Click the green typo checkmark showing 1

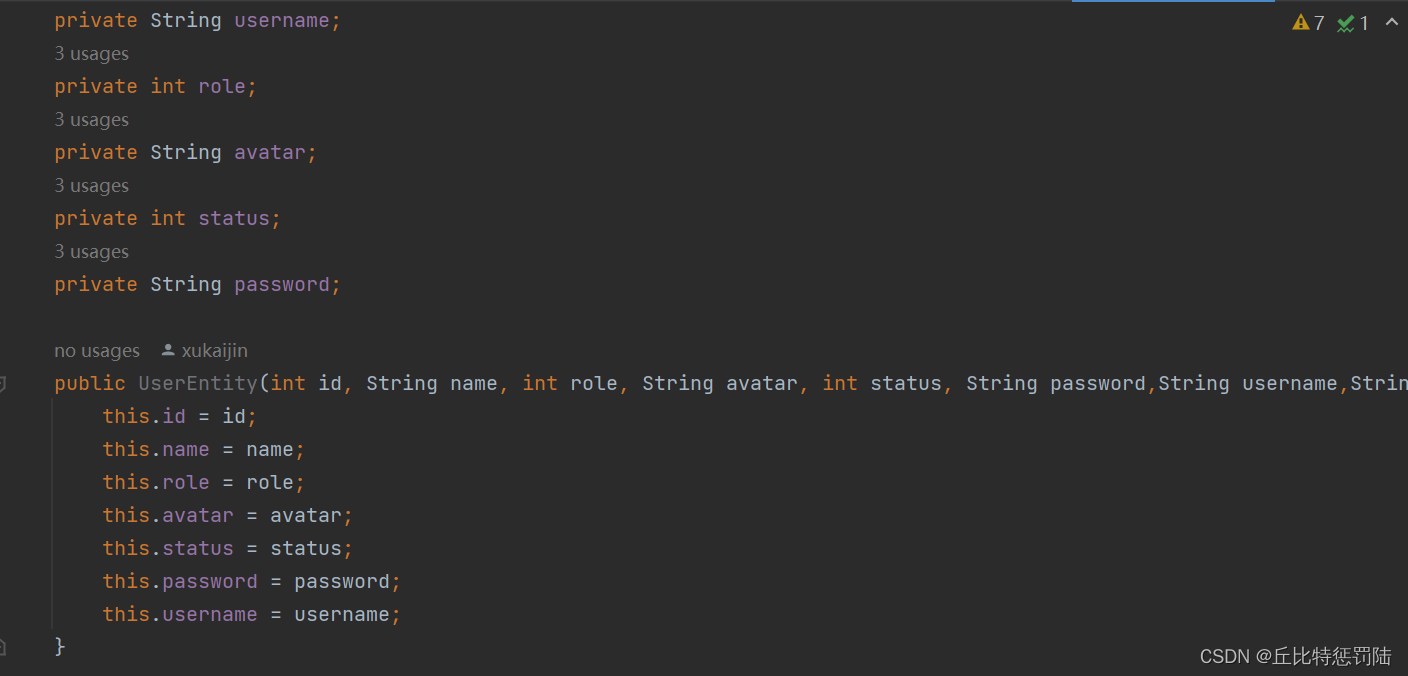tap(1353, 22)
